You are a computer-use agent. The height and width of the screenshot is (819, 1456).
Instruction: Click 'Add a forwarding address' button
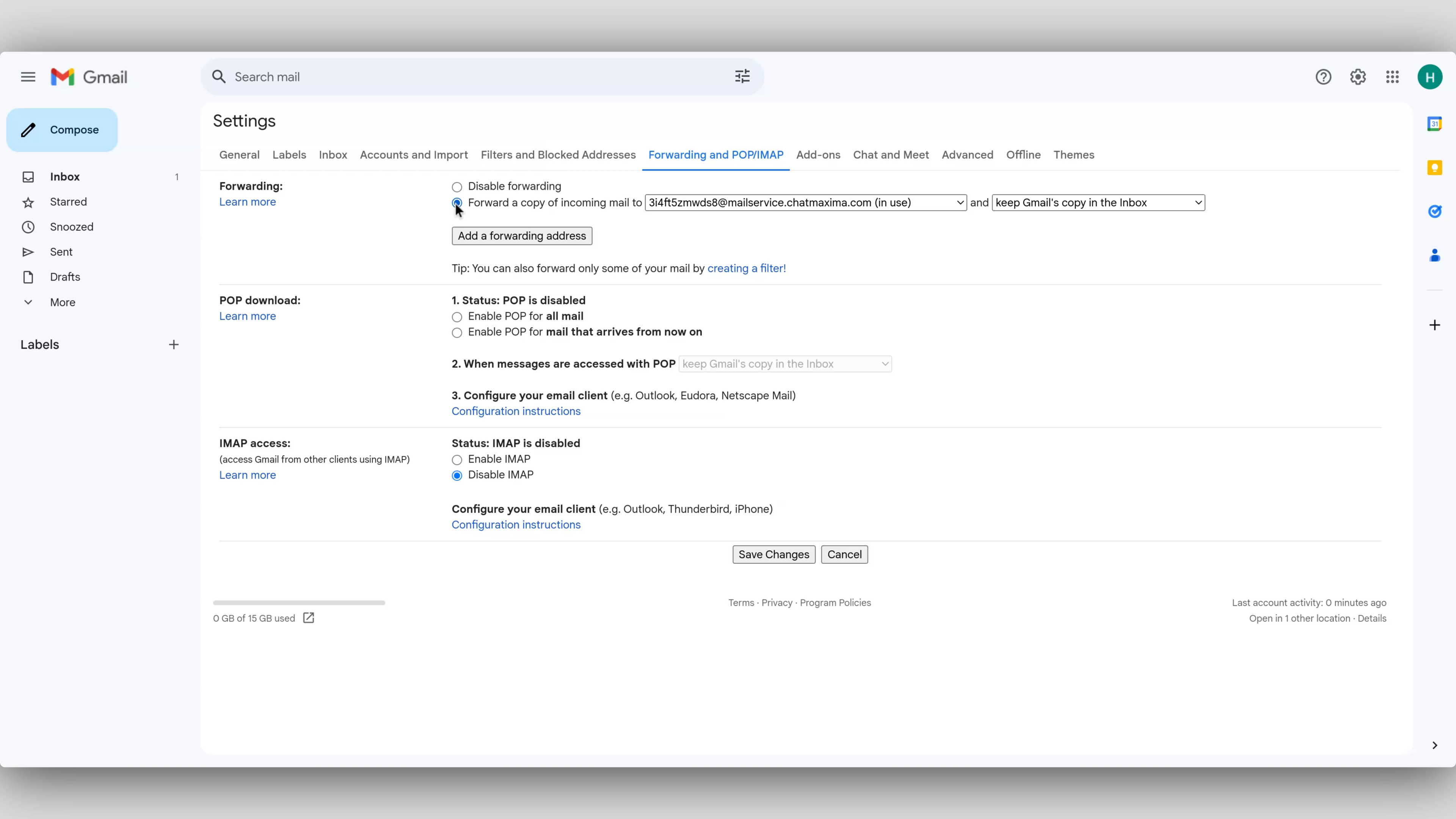point(521,235)
